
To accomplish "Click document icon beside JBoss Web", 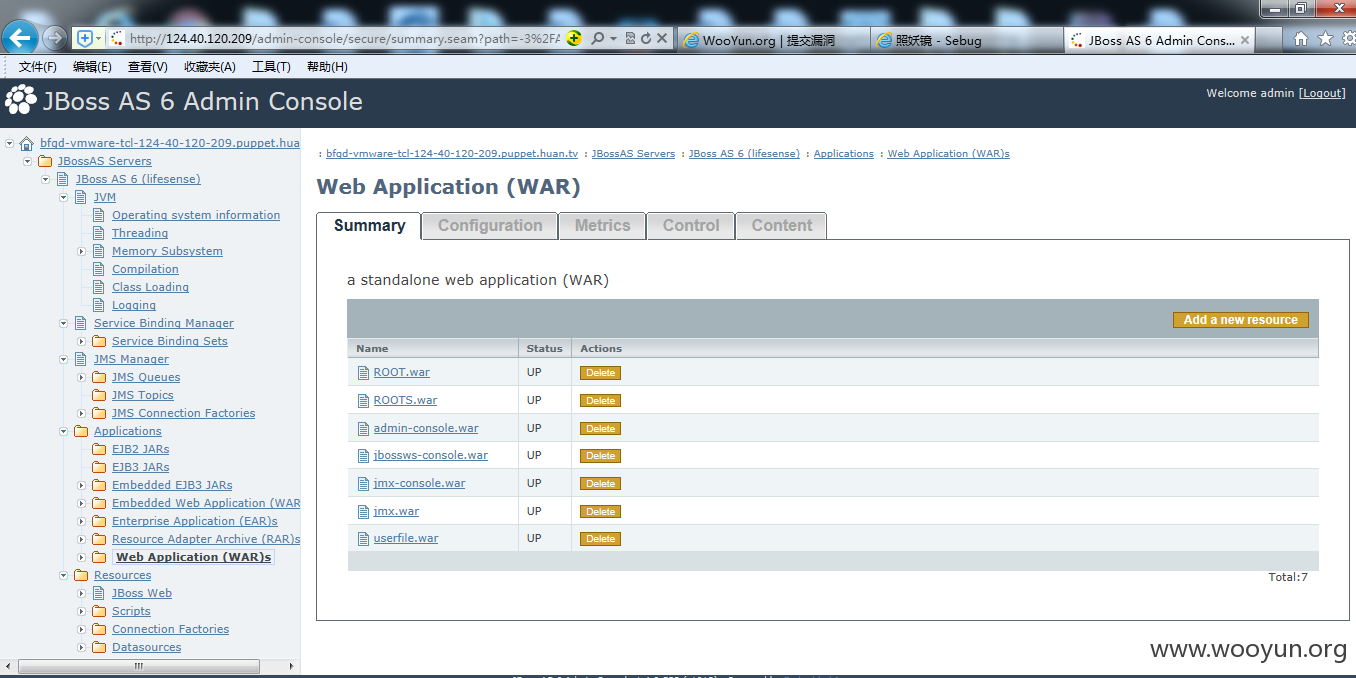I will [x=99, y=593].
